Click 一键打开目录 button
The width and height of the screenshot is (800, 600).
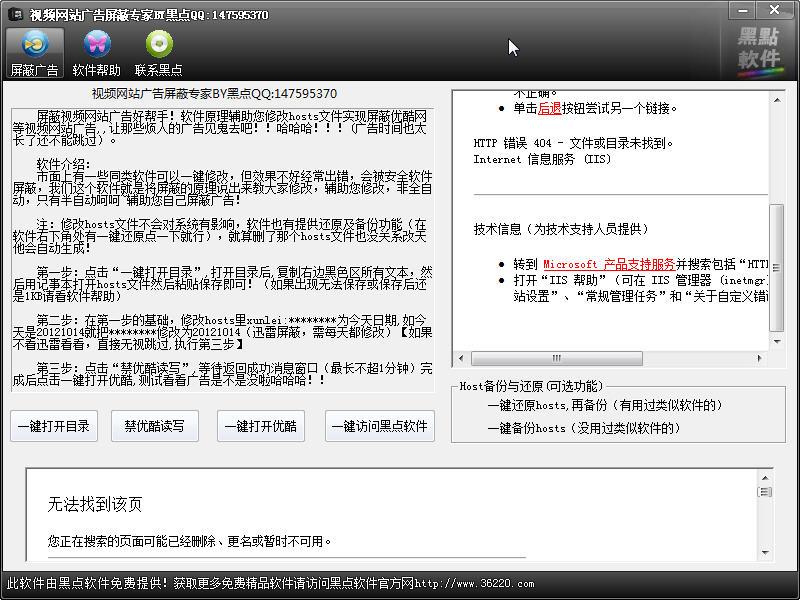(x=54, y=426)
